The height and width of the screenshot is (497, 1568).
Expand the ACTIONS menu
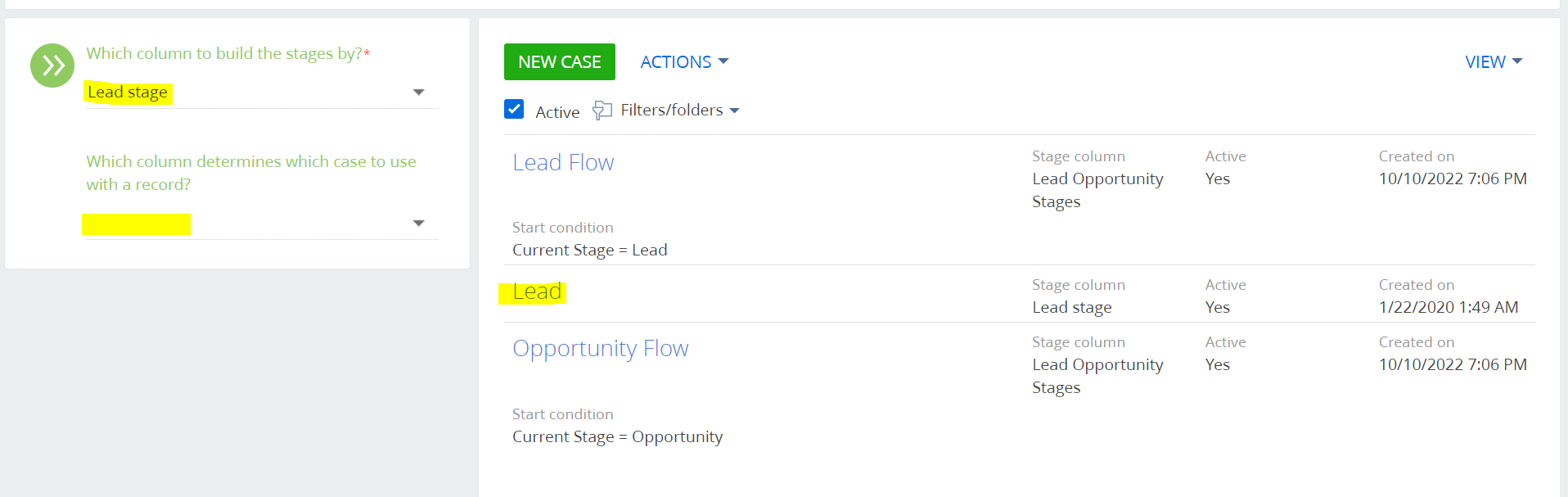pyautogui.click(x=684, y=62)
